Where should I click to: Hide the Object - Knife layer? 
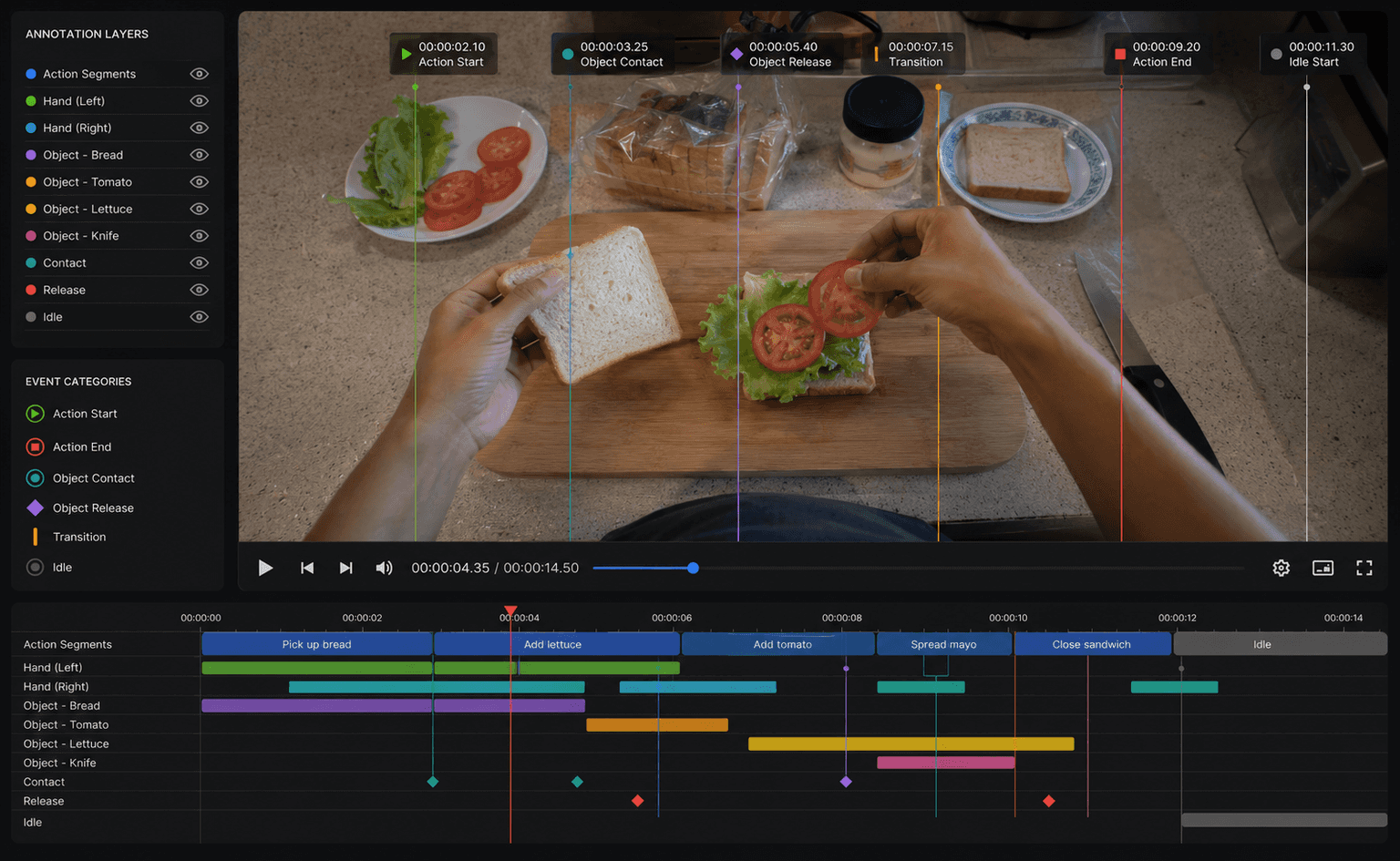coord(199,236)
